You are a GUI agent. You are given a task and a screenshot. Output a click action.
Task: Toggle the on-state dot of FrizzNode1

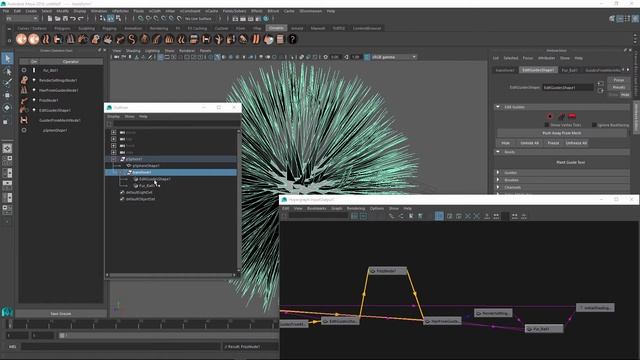coord(34,100)
